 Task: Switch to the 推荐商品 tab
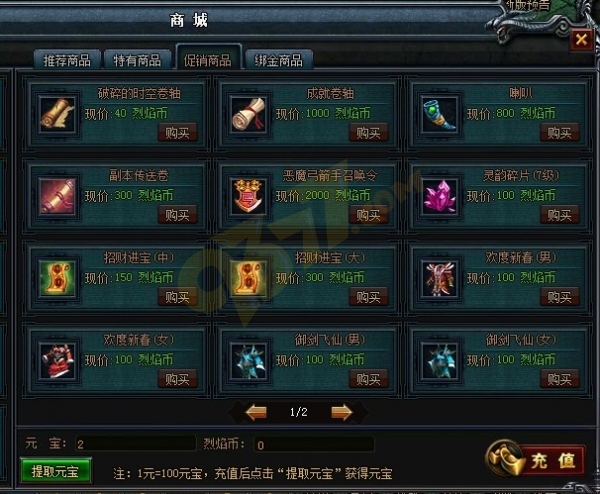coord(67,60)
